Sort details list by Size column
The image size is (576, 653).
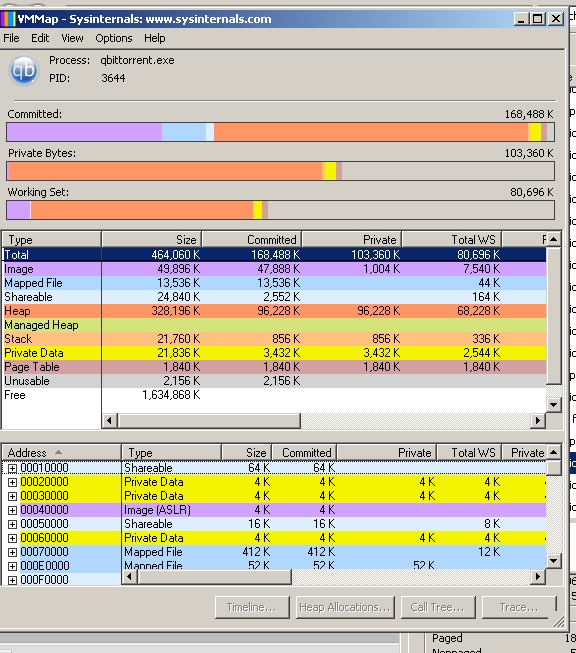[x=247, y=453]
